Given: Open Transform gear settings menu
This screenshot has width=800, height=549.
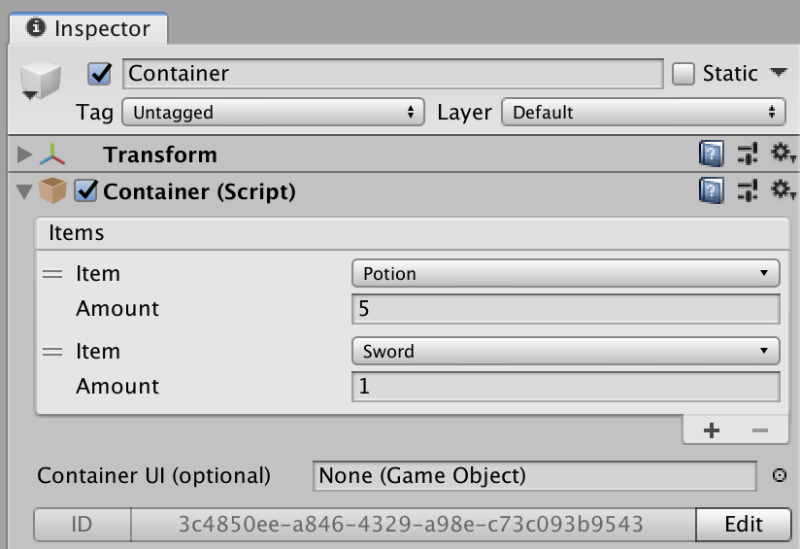Looking at the screenshot, I should pos(783,153).
